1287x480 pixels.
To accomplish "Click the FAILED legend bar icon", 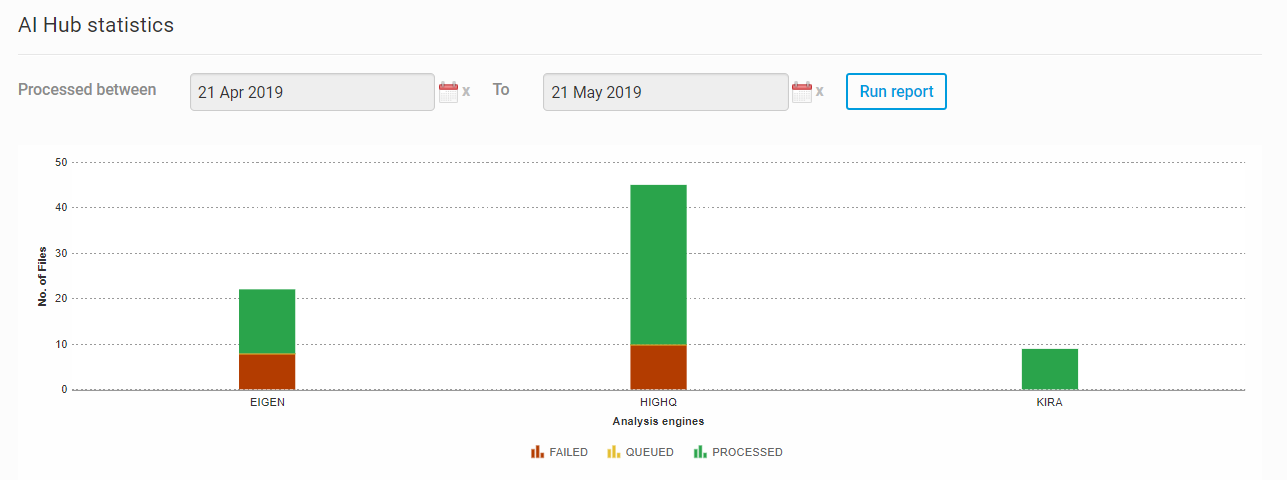I will (x=537, y=452).
